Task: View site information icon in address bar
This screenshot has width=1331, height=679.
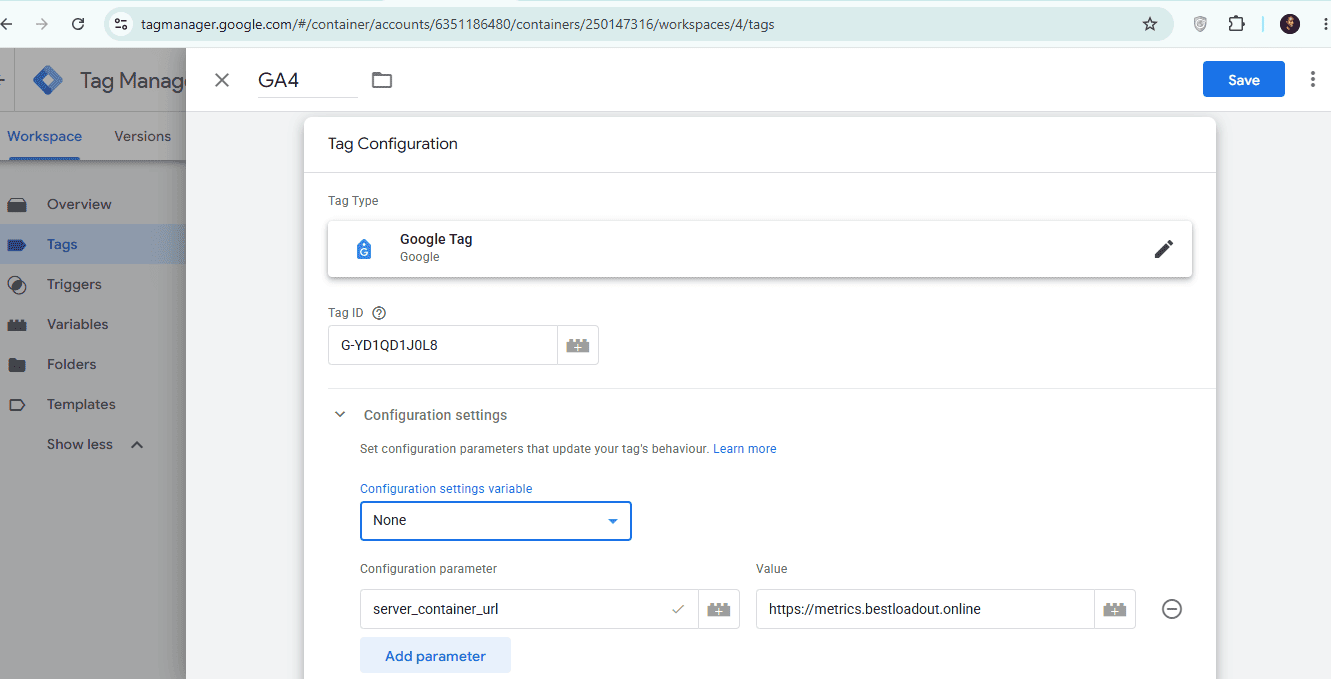Action: pyautogui.click(x=121, y=24)
